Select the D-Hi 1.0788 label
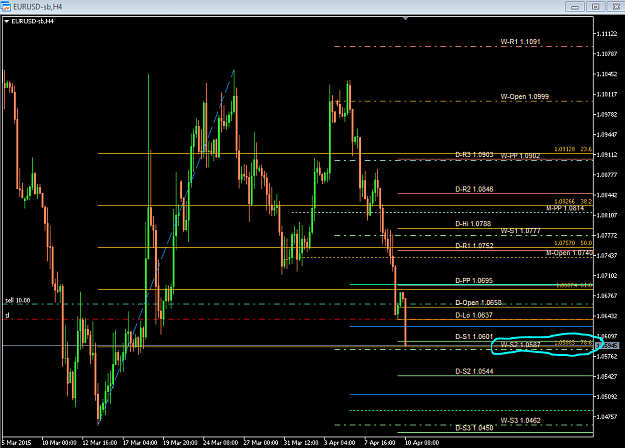The width and height of the screenshot is (625, 448). tap(473, 224)
